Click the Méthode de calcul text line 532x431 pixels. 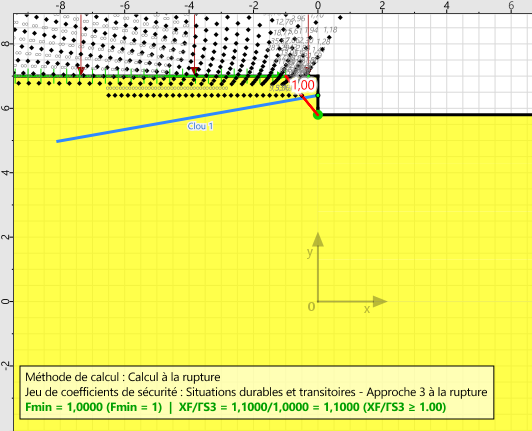123,377
